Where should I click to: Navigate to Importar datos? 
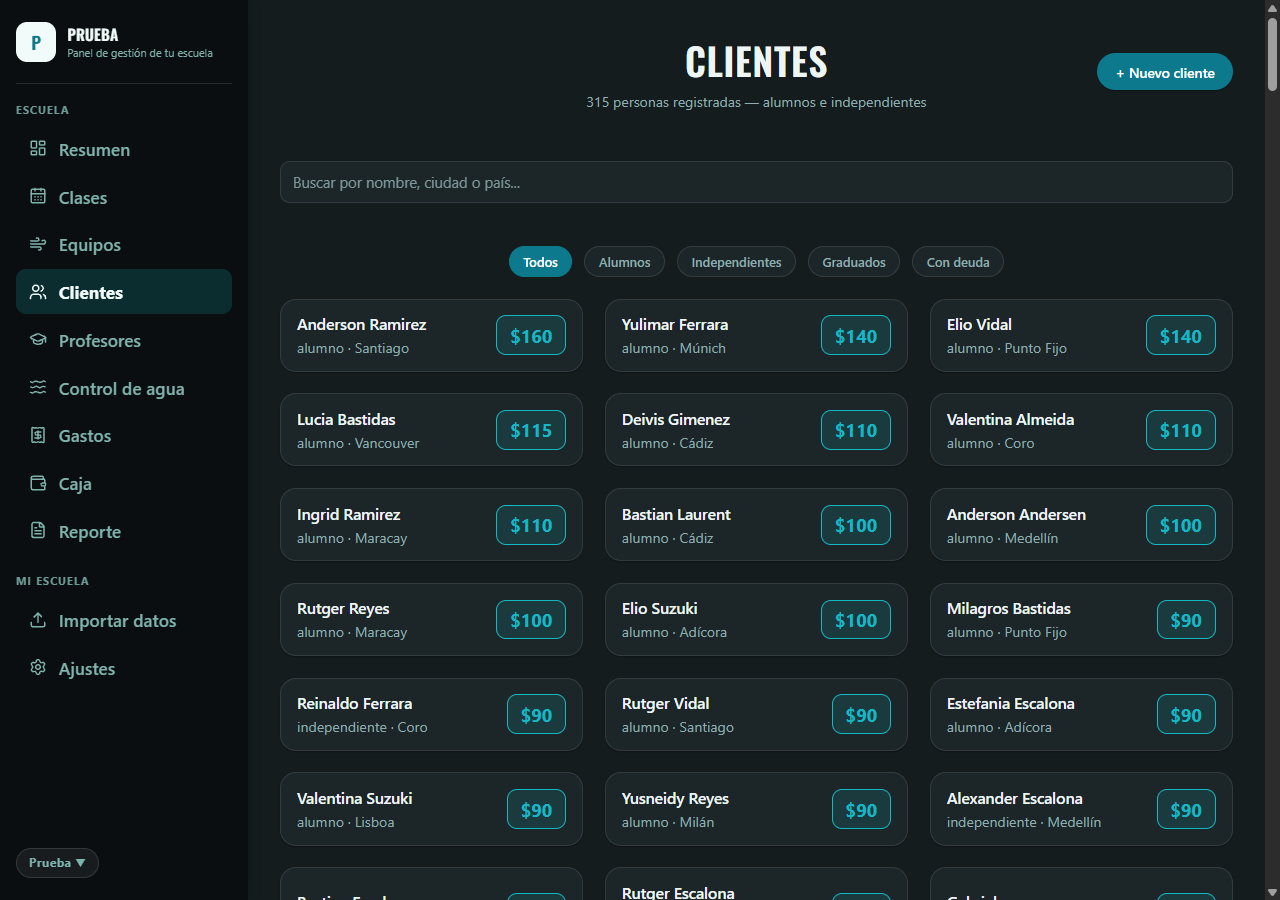(124, 620)
